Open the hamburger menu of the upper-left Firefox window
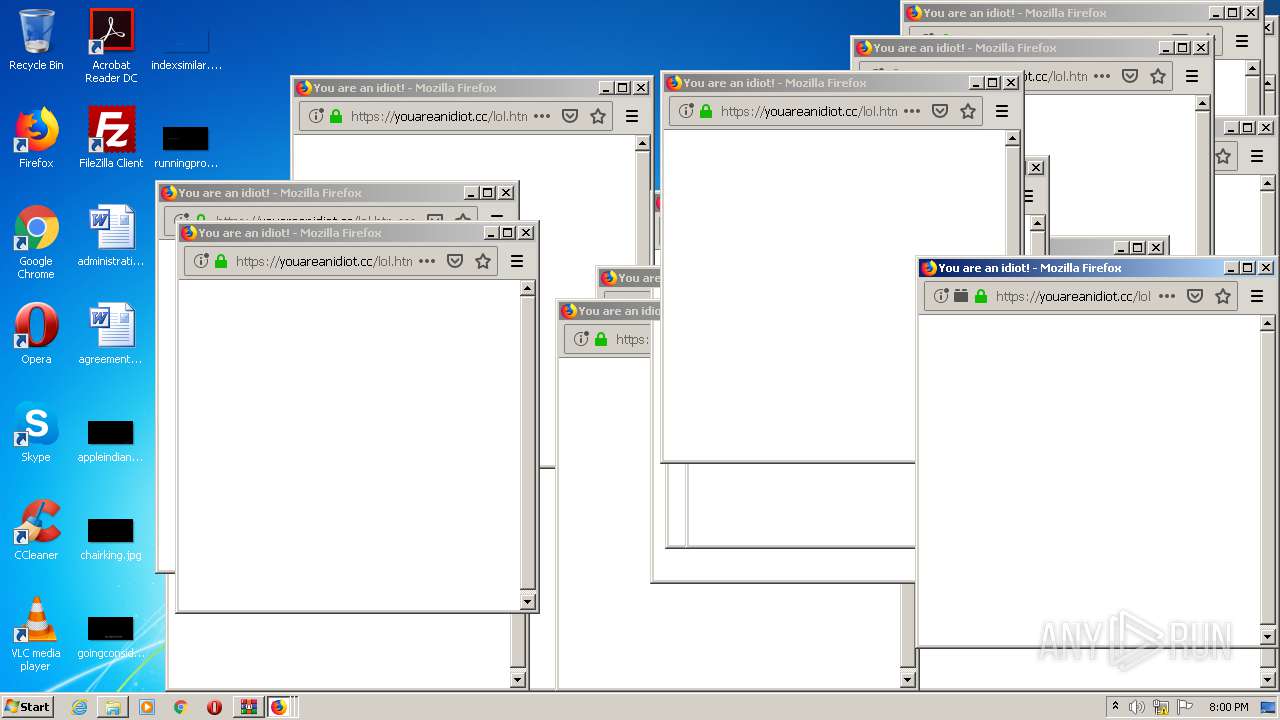This screenshot has width=1280, height=720. pyautogui.click(x=632, y=116)
